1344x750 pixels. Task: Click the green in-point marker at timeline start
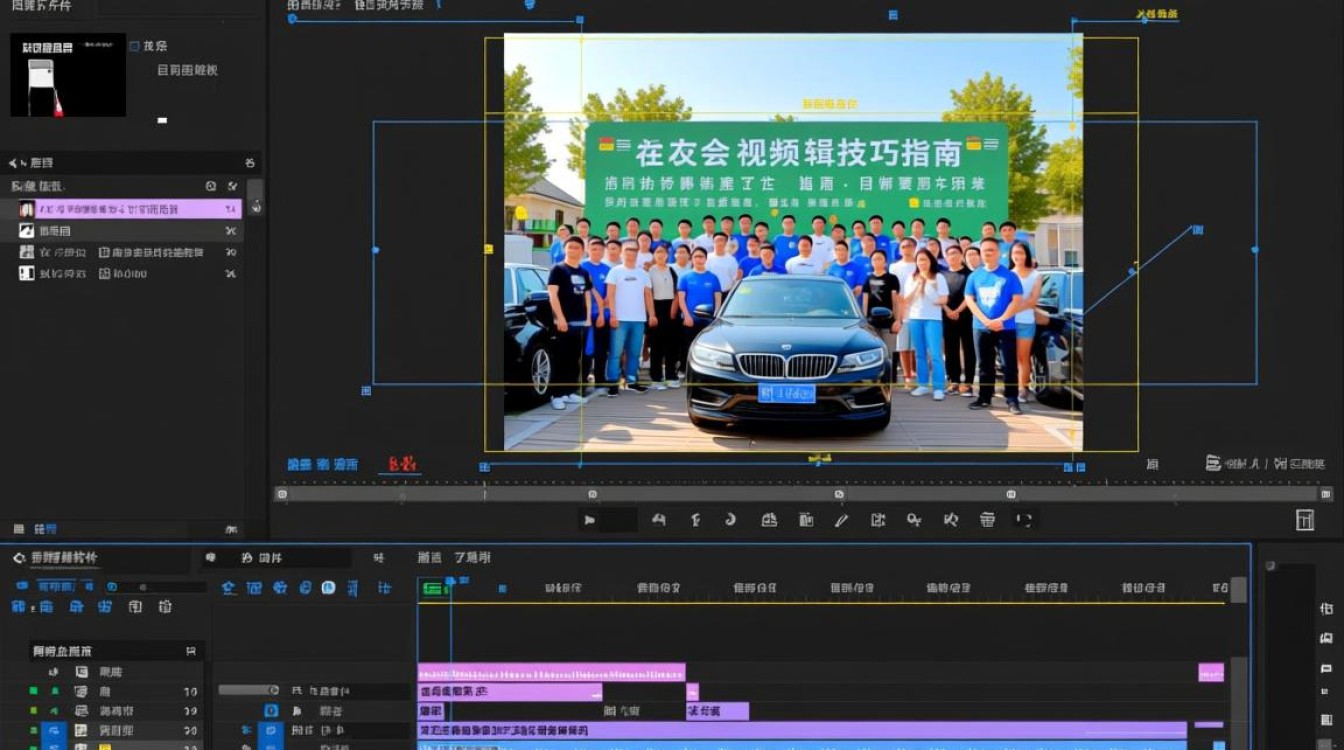432,589
